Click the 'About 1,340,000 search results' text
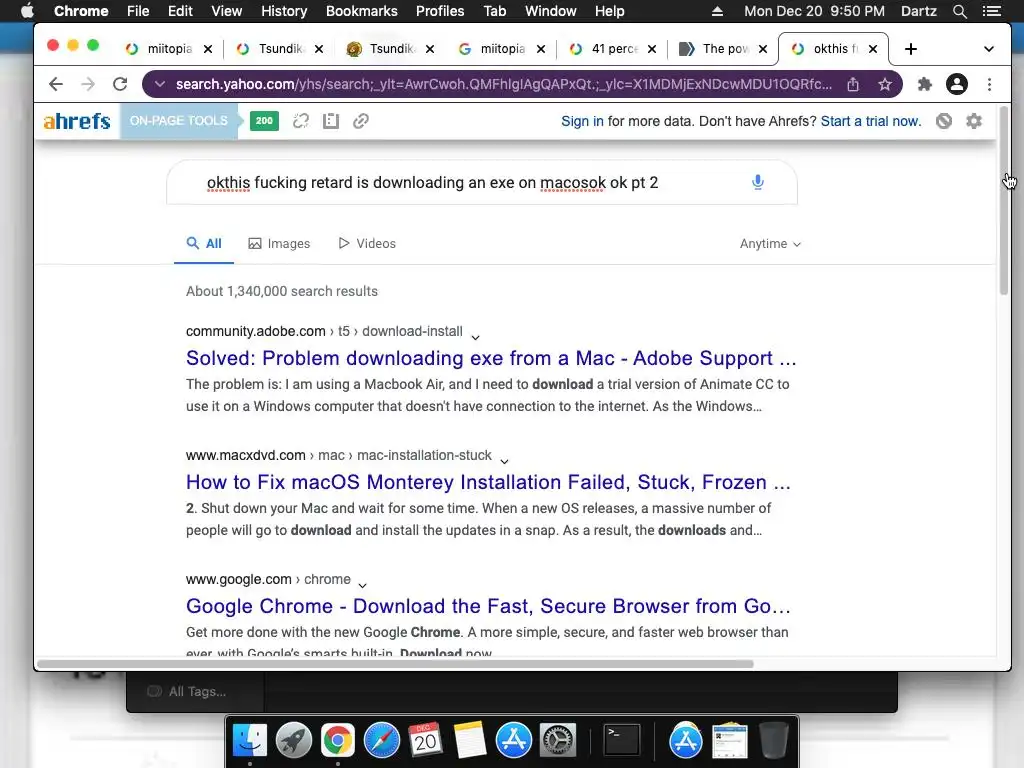This screenshot has width=1024, height=768. [x=281, y=291]
